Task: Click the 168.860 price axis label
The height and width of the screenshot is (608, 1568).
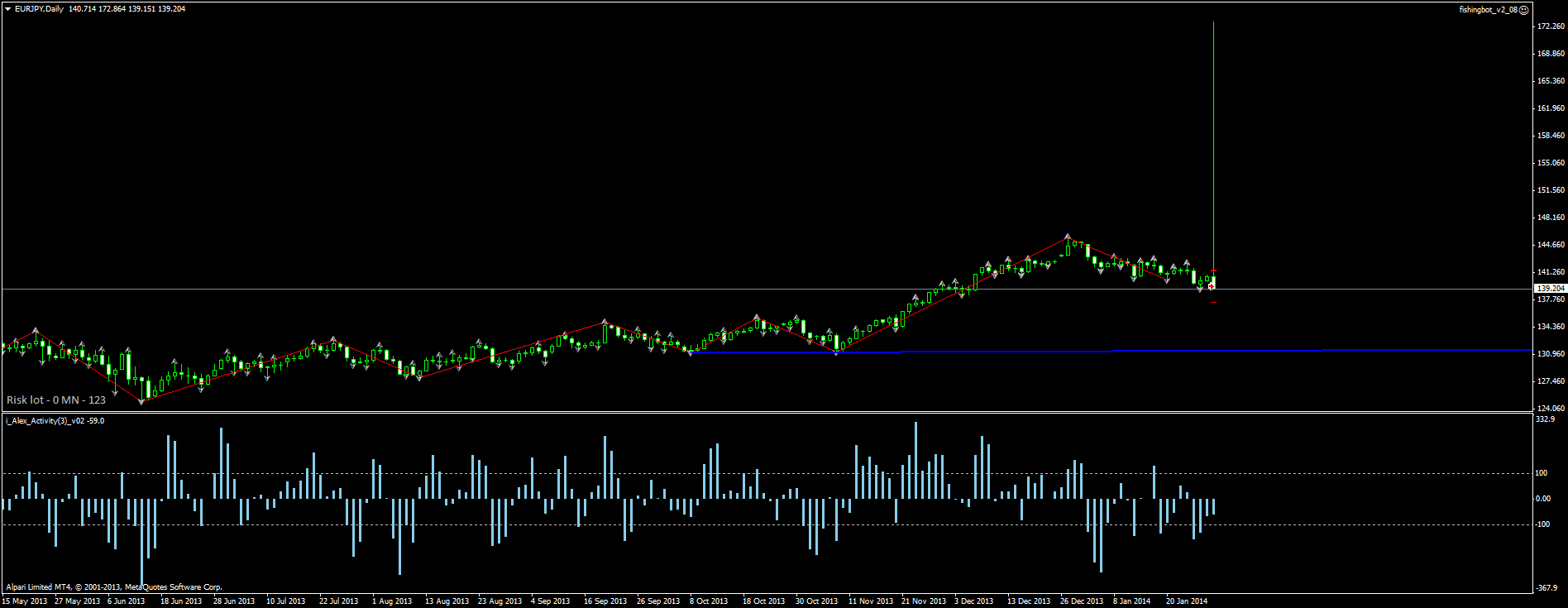Action: 1551,54
